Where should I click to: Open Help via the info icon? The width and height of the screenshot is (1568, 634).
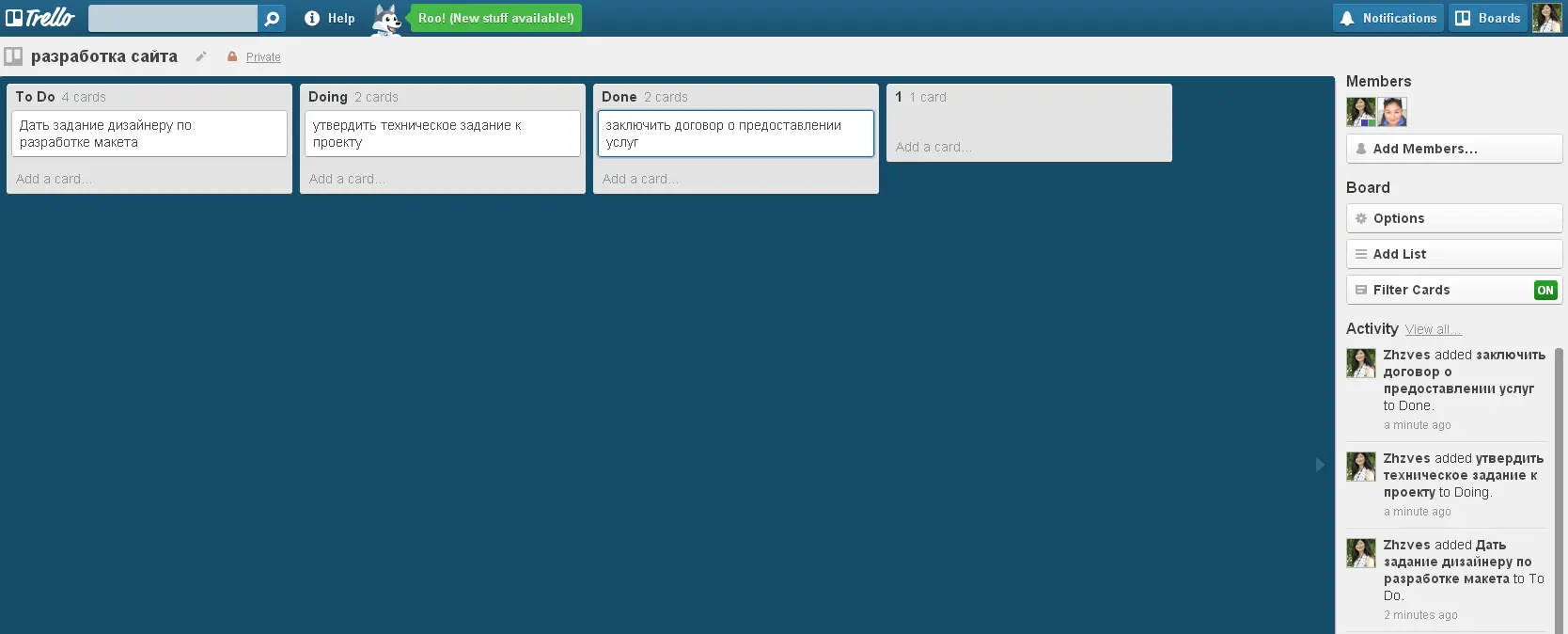[x=312, y=18]
